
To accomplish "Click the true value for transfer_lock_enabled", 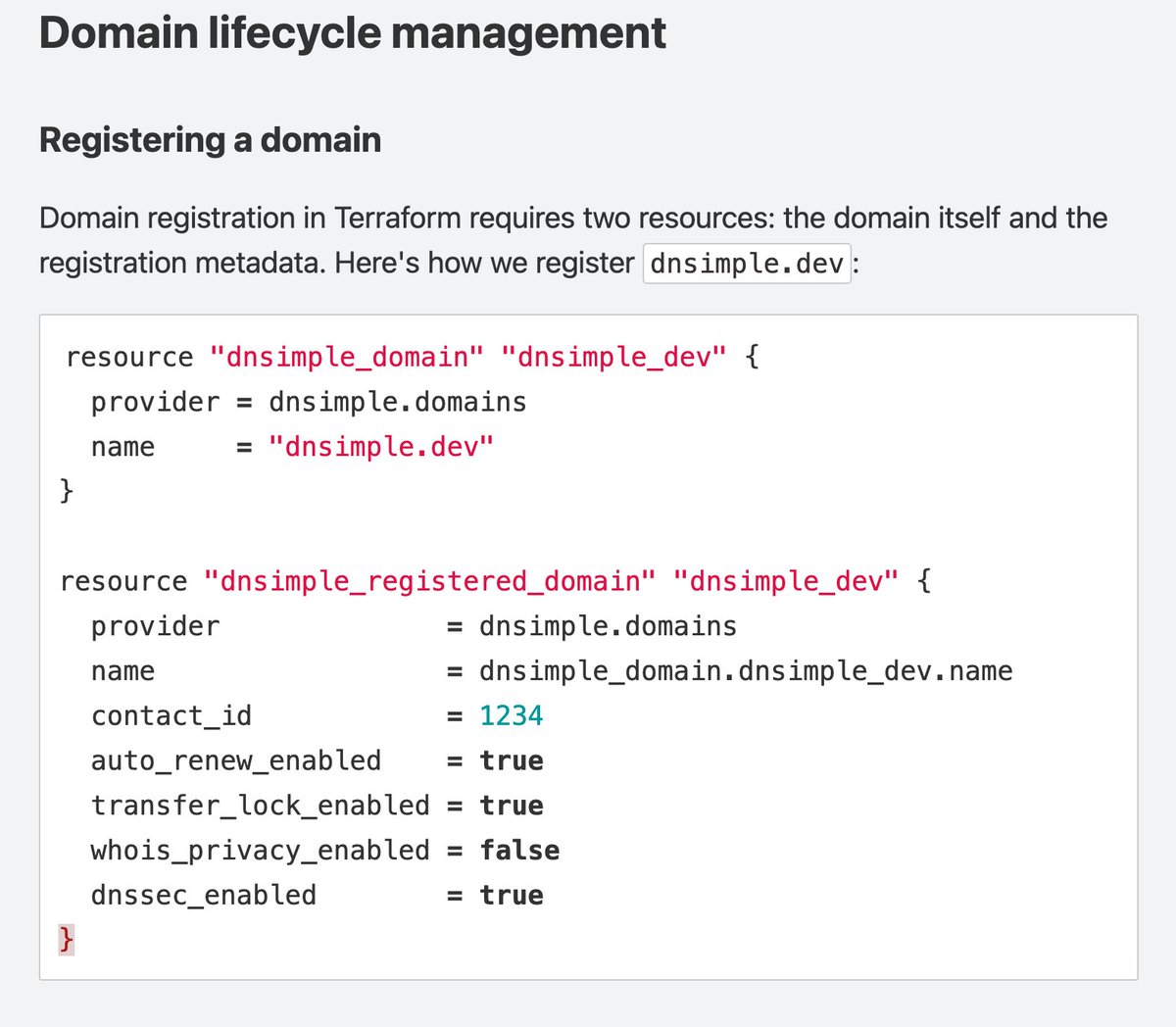I will pyautogui.click(x=511, y=805).
